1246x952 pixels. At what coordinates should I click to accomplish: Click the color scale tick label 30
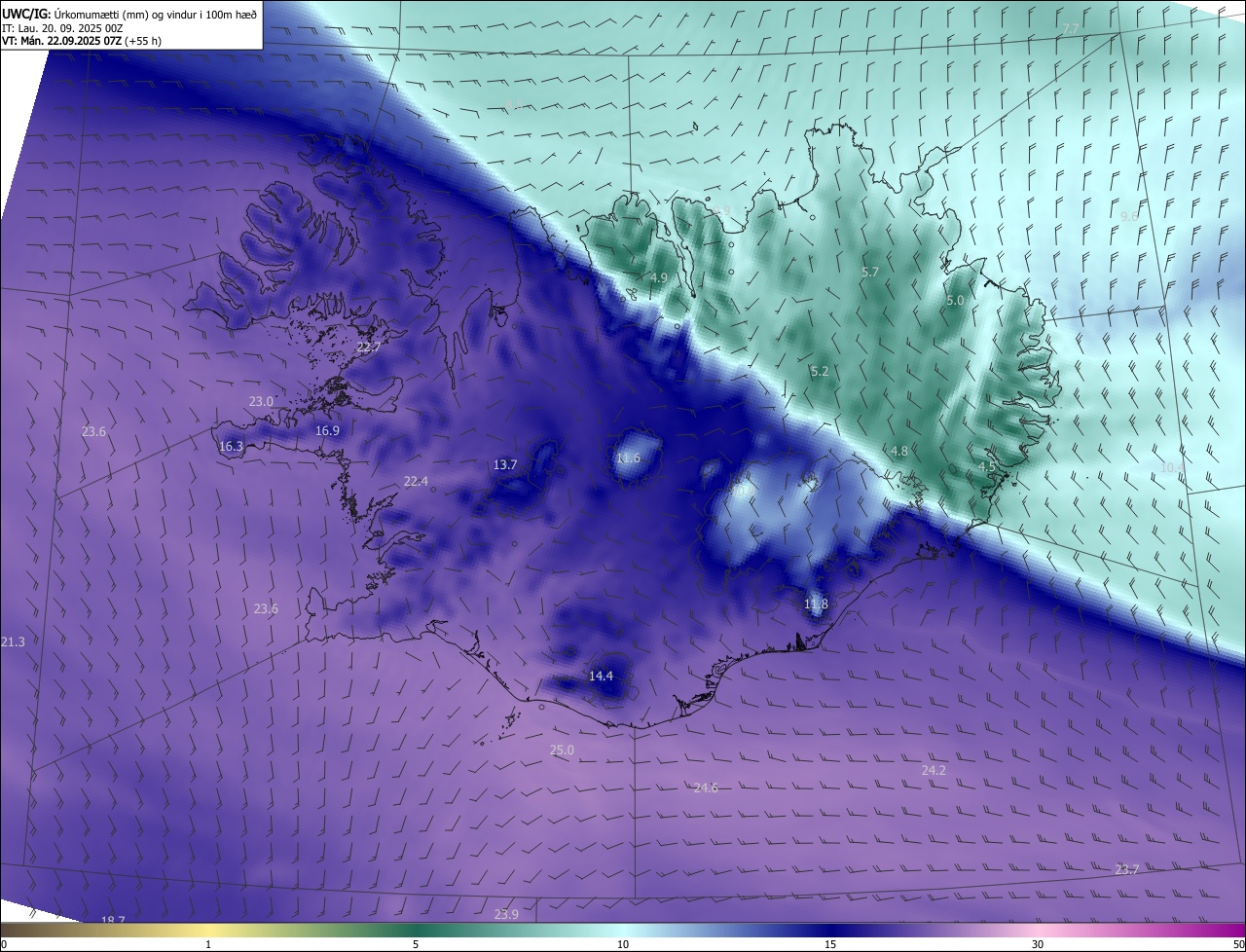point(1038,944)
